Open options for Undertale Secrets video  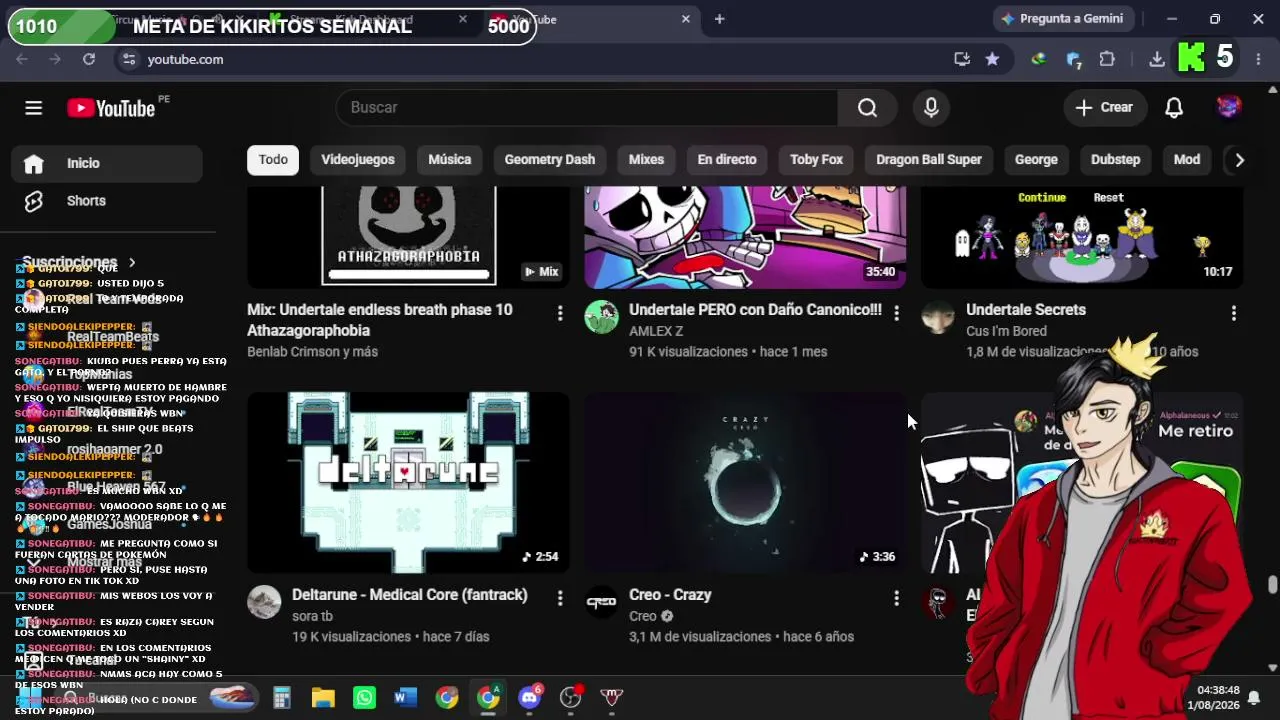click(1233, 313)
